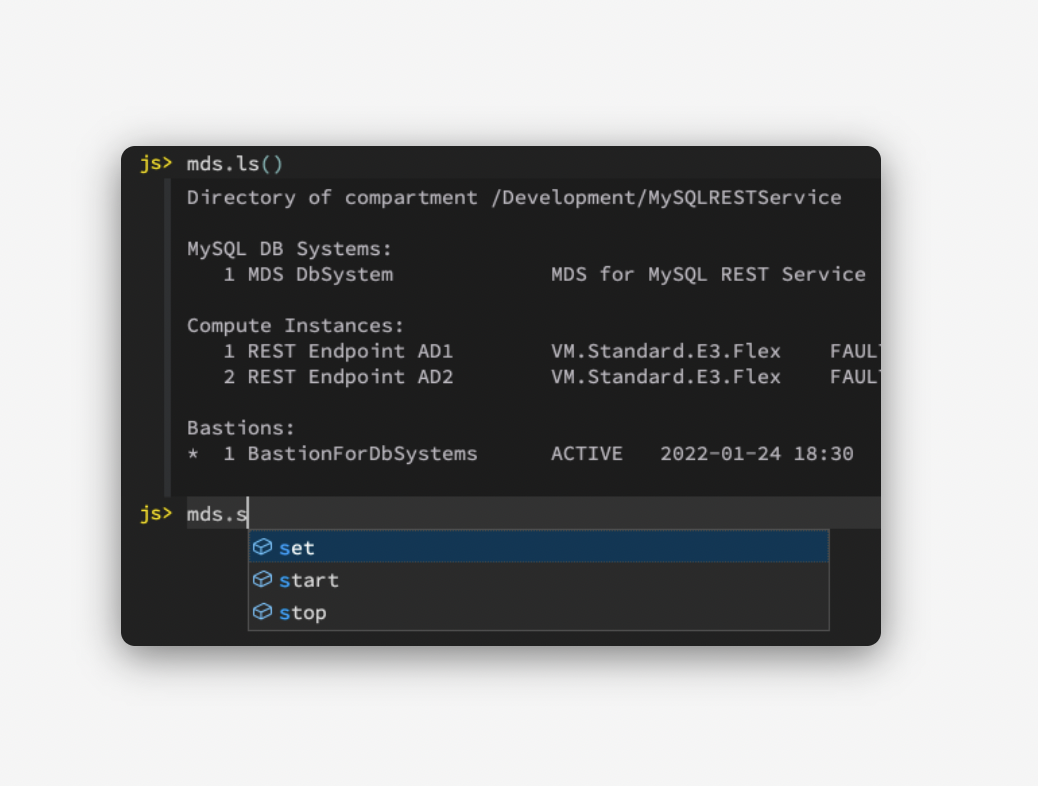Click the Directory of compartment path line

pyautogui.click(x=514, y=198)
